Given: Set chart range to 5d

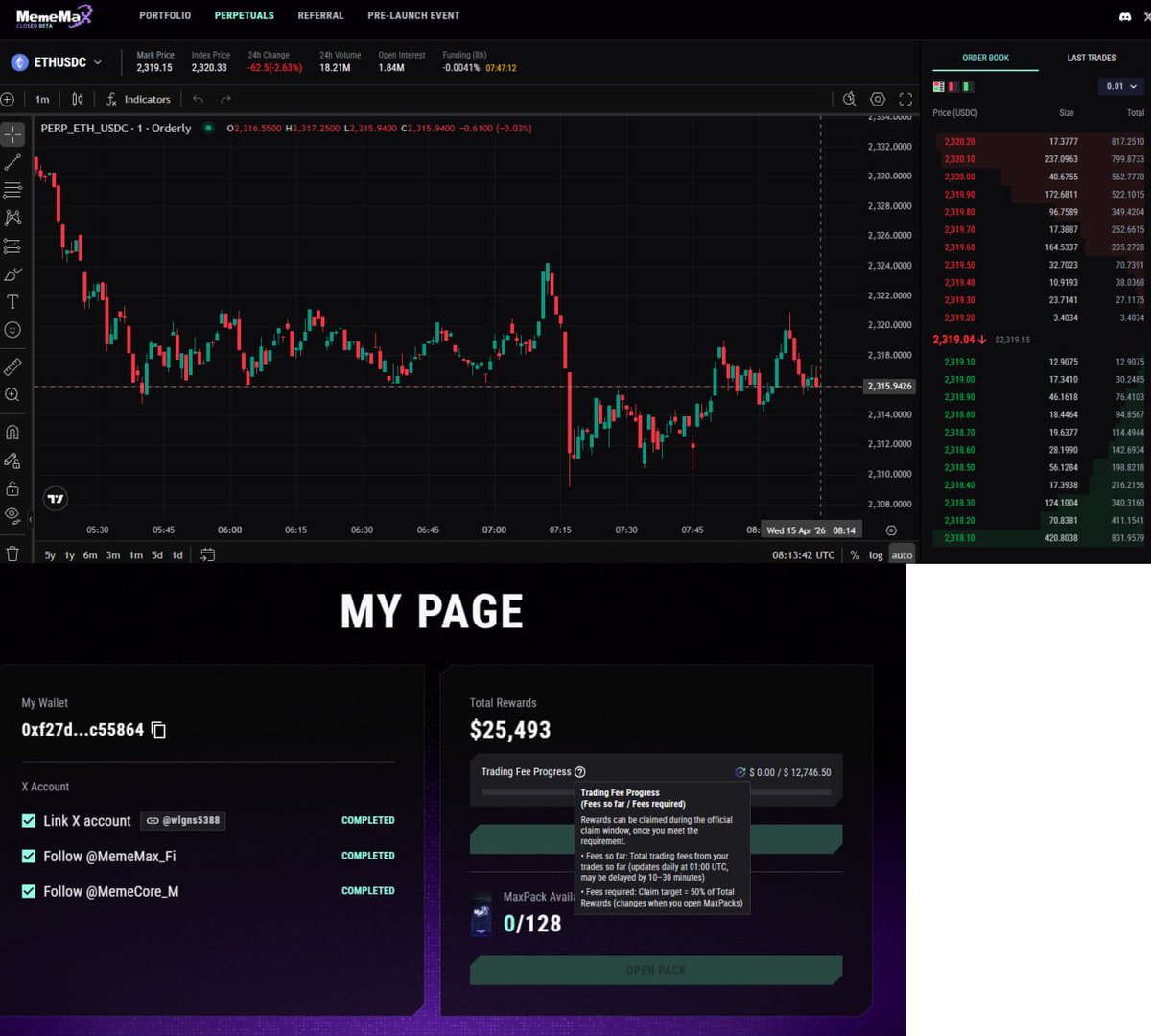Looking at the screenshot, I should [157, 555].
